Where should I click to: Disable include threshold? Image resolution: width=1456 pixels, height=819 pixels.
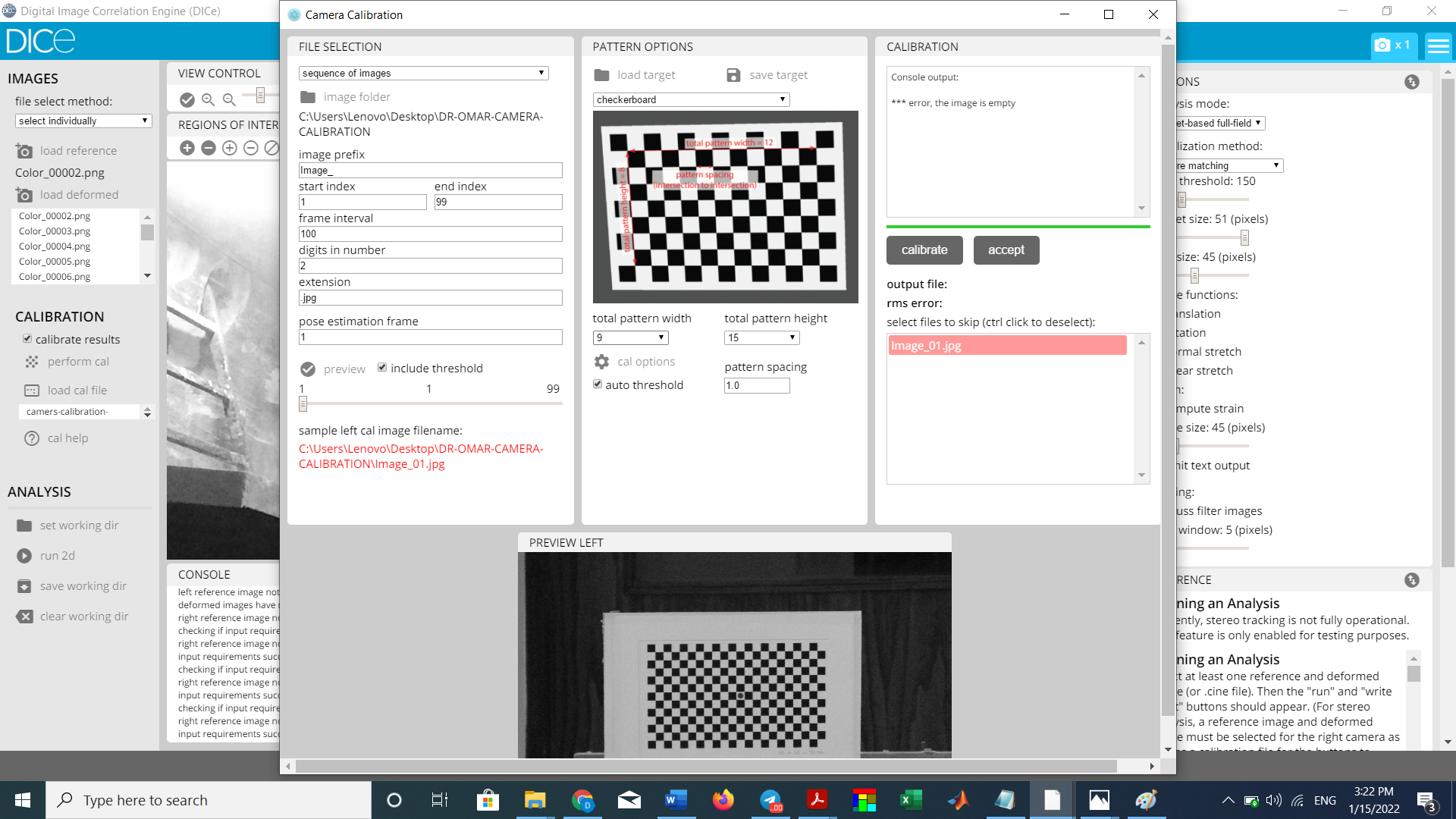point(382,367)
